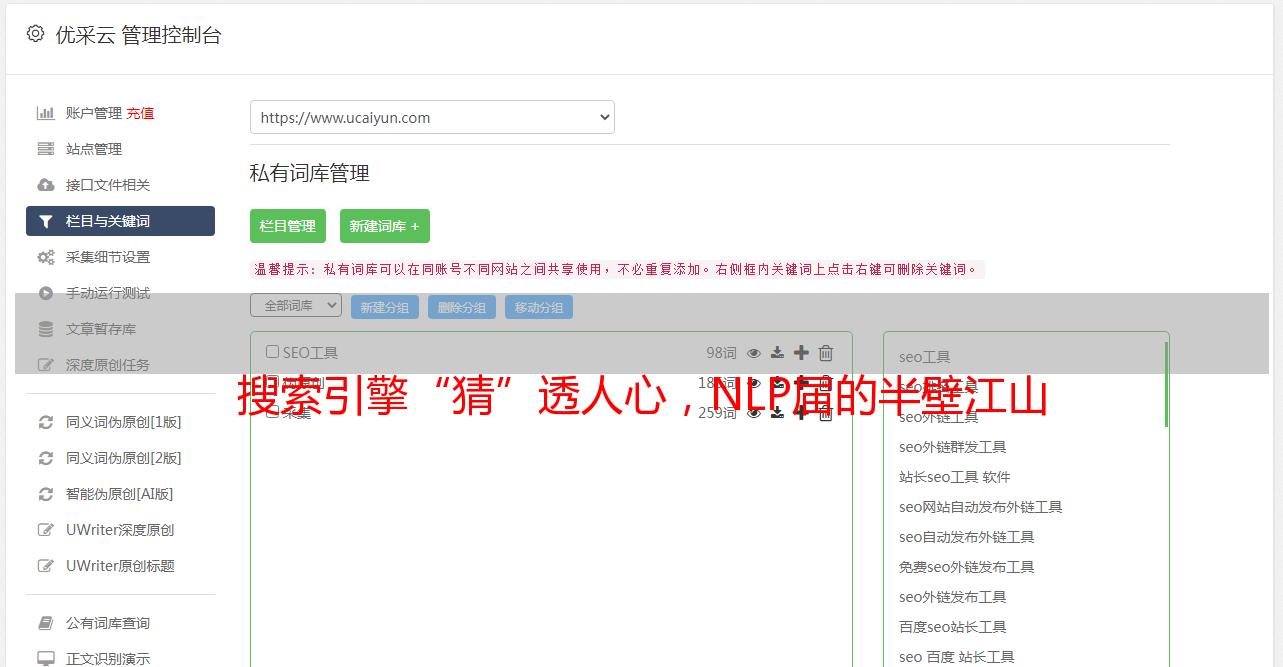Select keyword 站长seo工具 软件
1283x667 pixels.
954,477
